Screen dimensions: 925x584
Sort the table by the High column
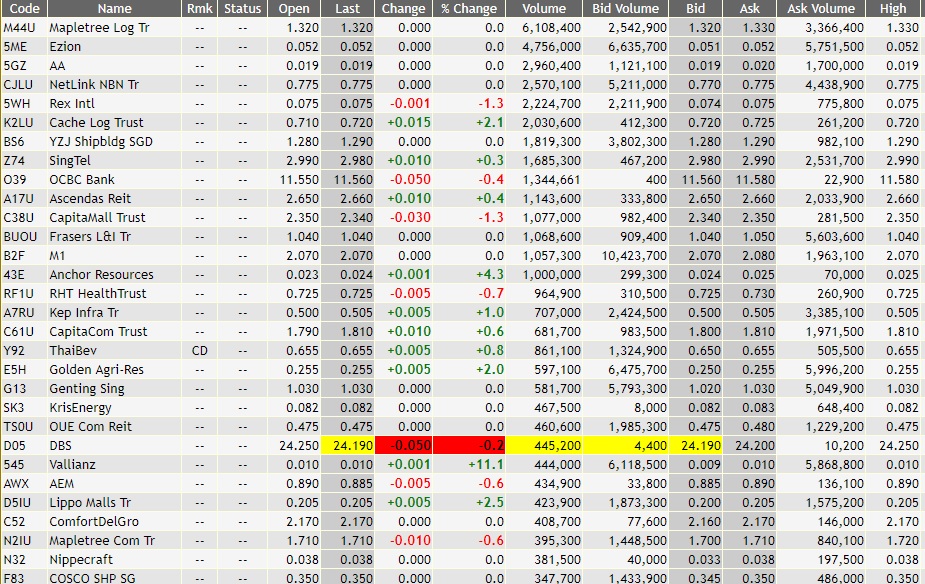pos(893,8)
